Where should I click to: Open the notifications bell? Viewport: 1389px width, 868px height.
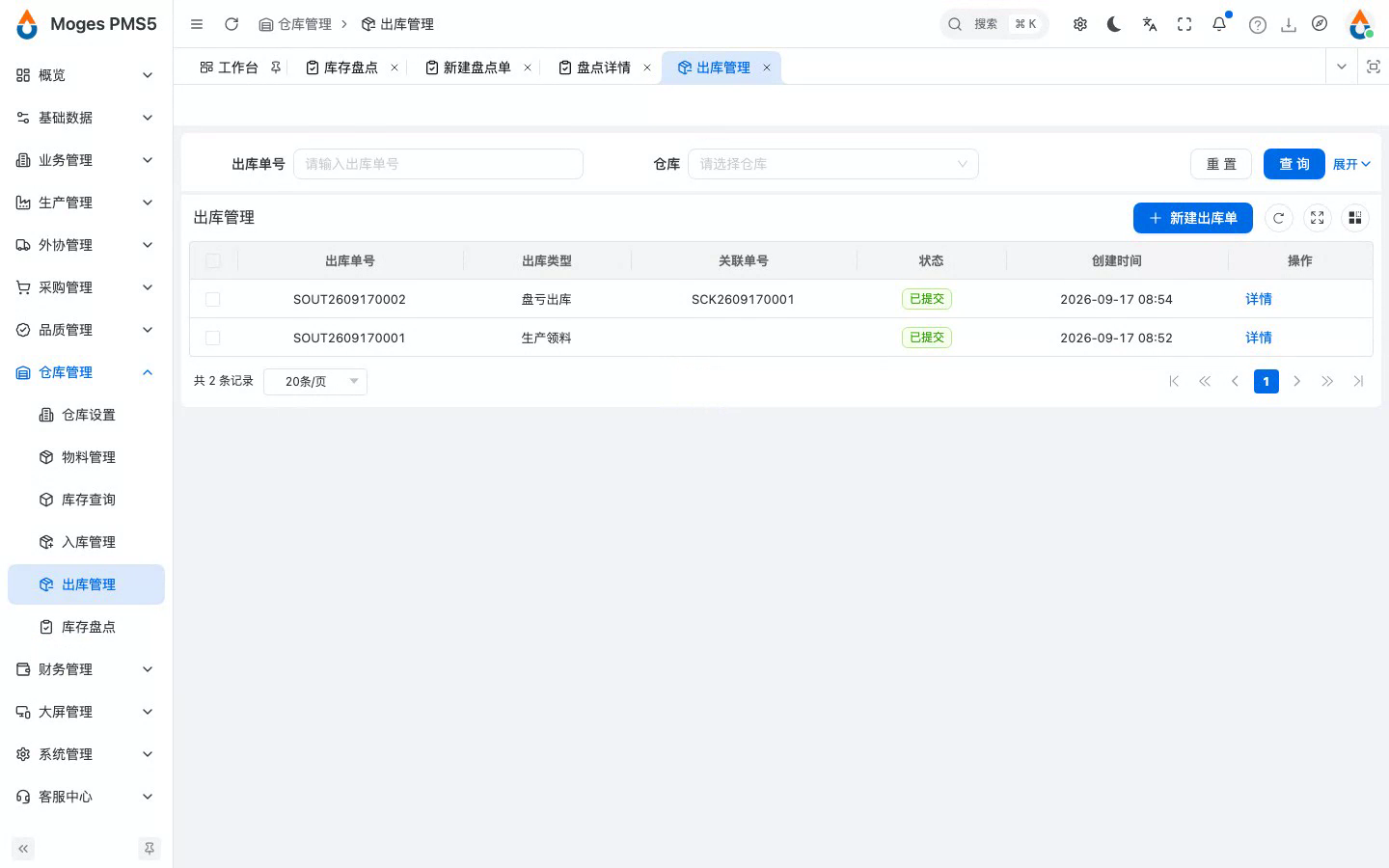click(1219, 24)
